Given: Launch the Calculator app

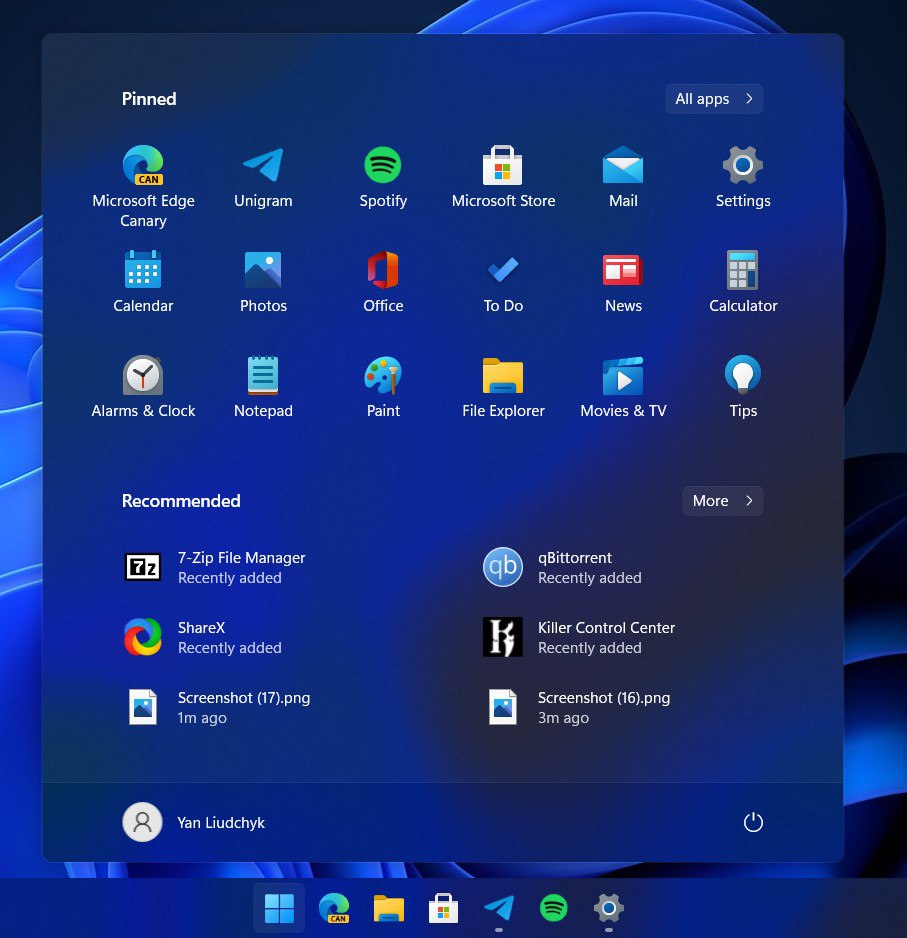Looking at the screenshot, I should pos(743,281).
